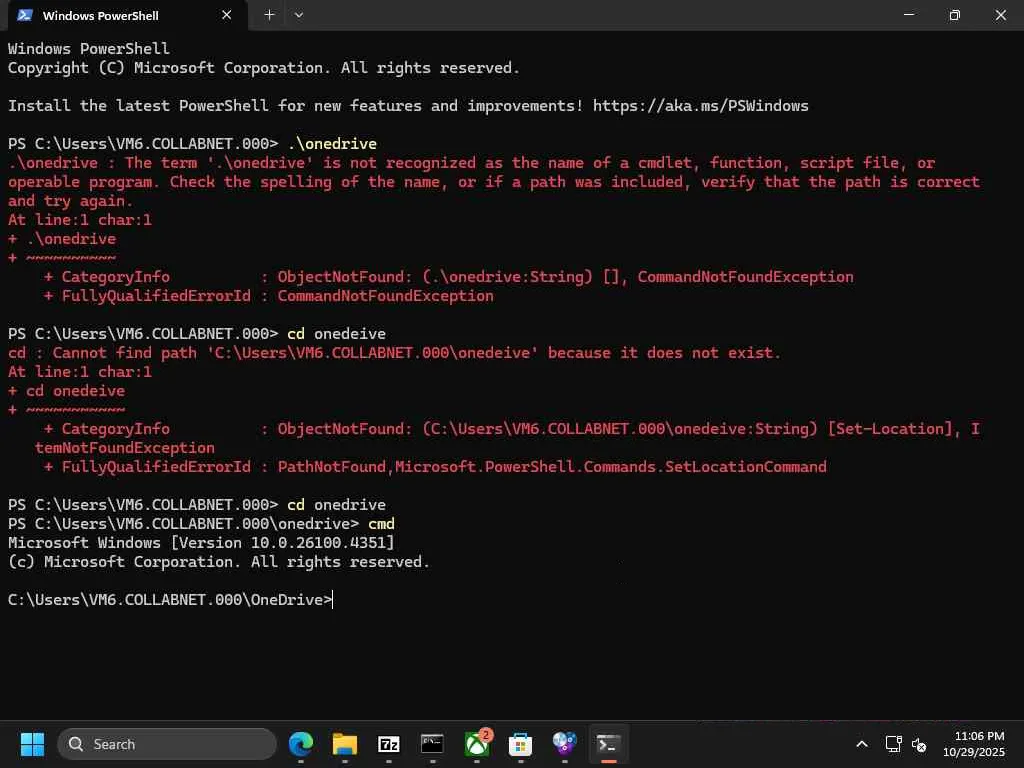
Task: Launch Microsoft Edge from the taskbar
Action: click(x=301, y=744)
